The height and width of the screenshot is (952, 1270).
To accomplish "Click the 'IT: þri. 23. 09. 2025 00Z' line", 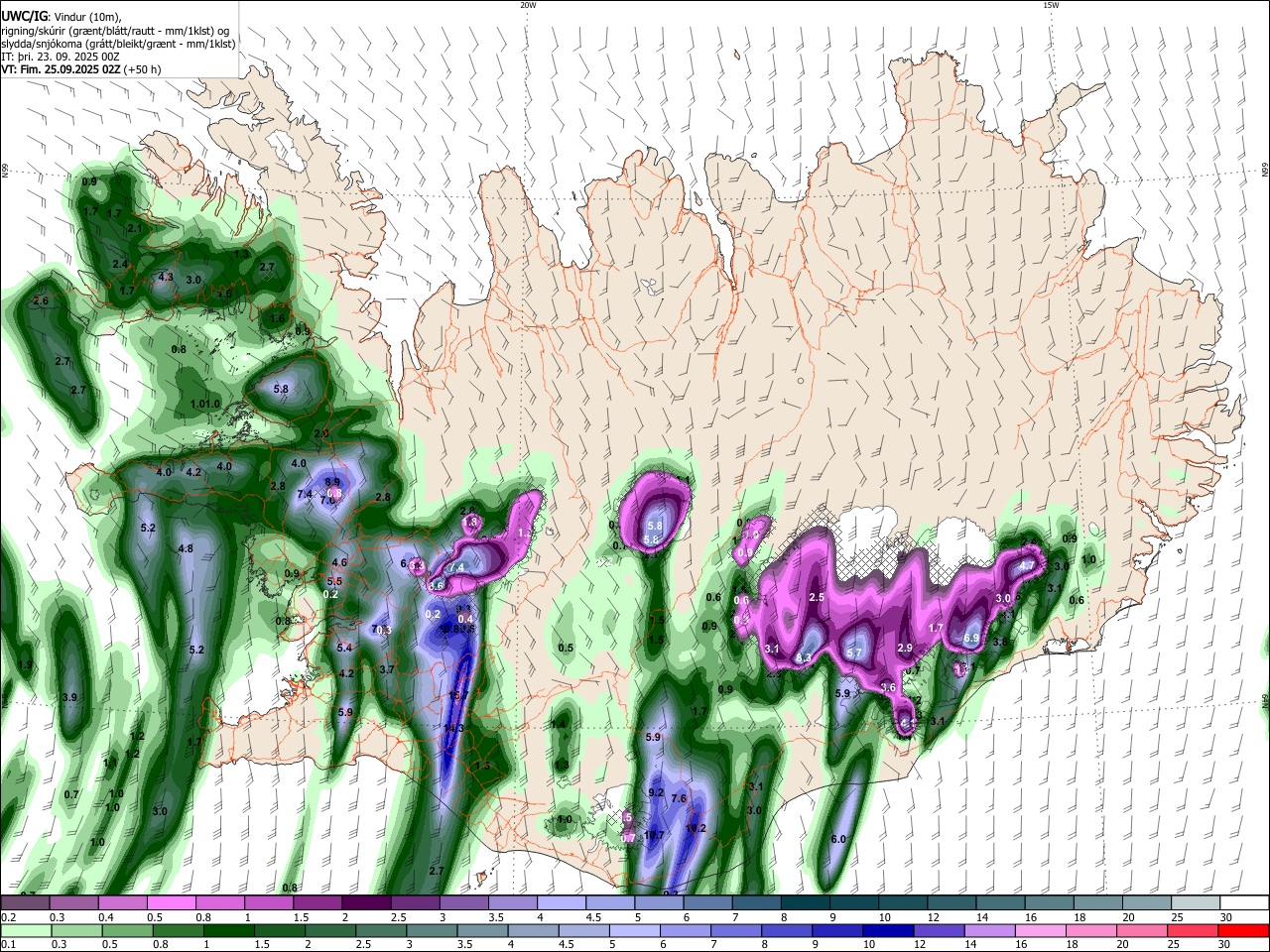I will [61, 57].
